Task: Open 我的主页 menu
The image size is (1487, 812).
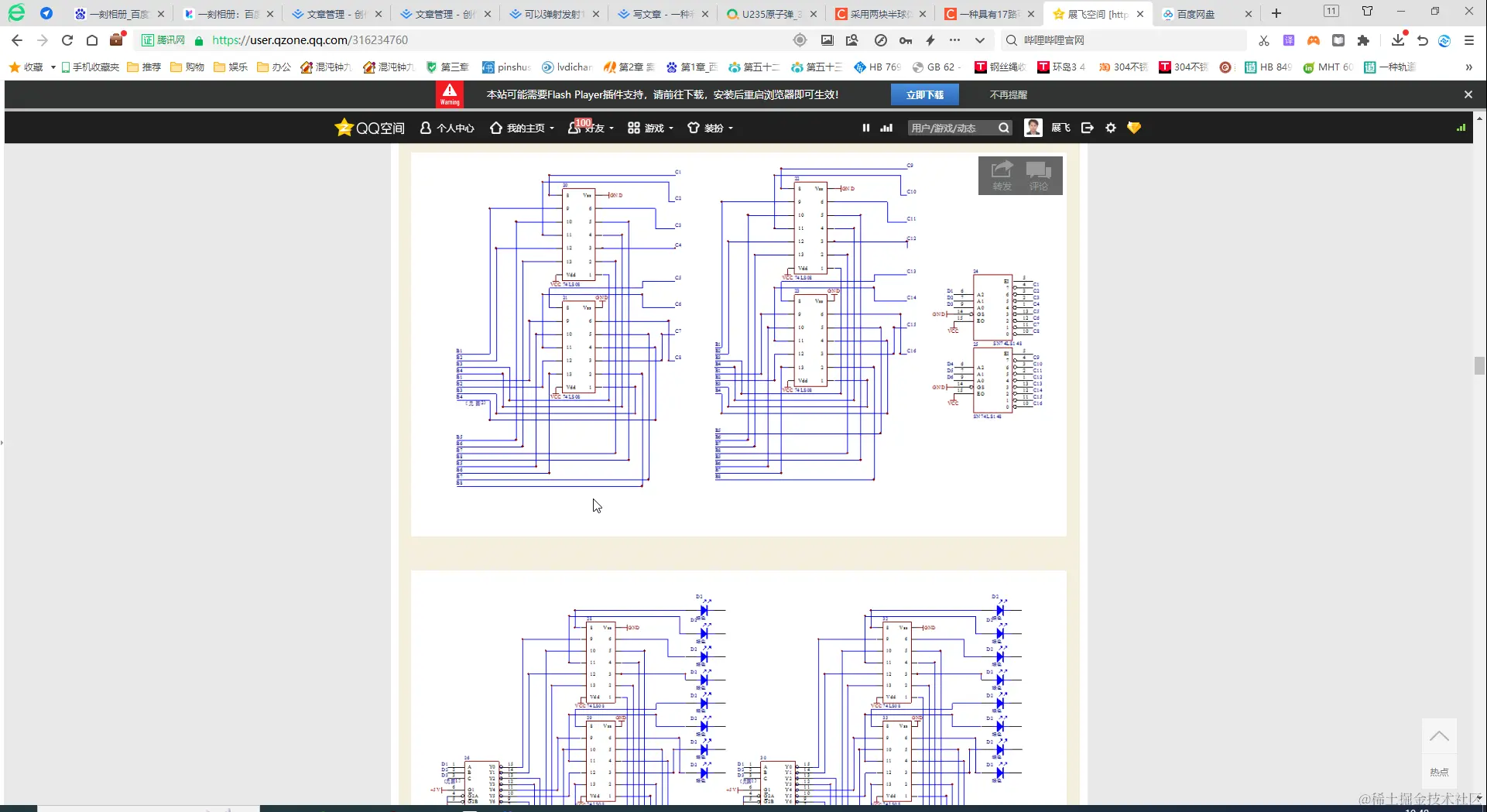Action: [x=522, y=128]
